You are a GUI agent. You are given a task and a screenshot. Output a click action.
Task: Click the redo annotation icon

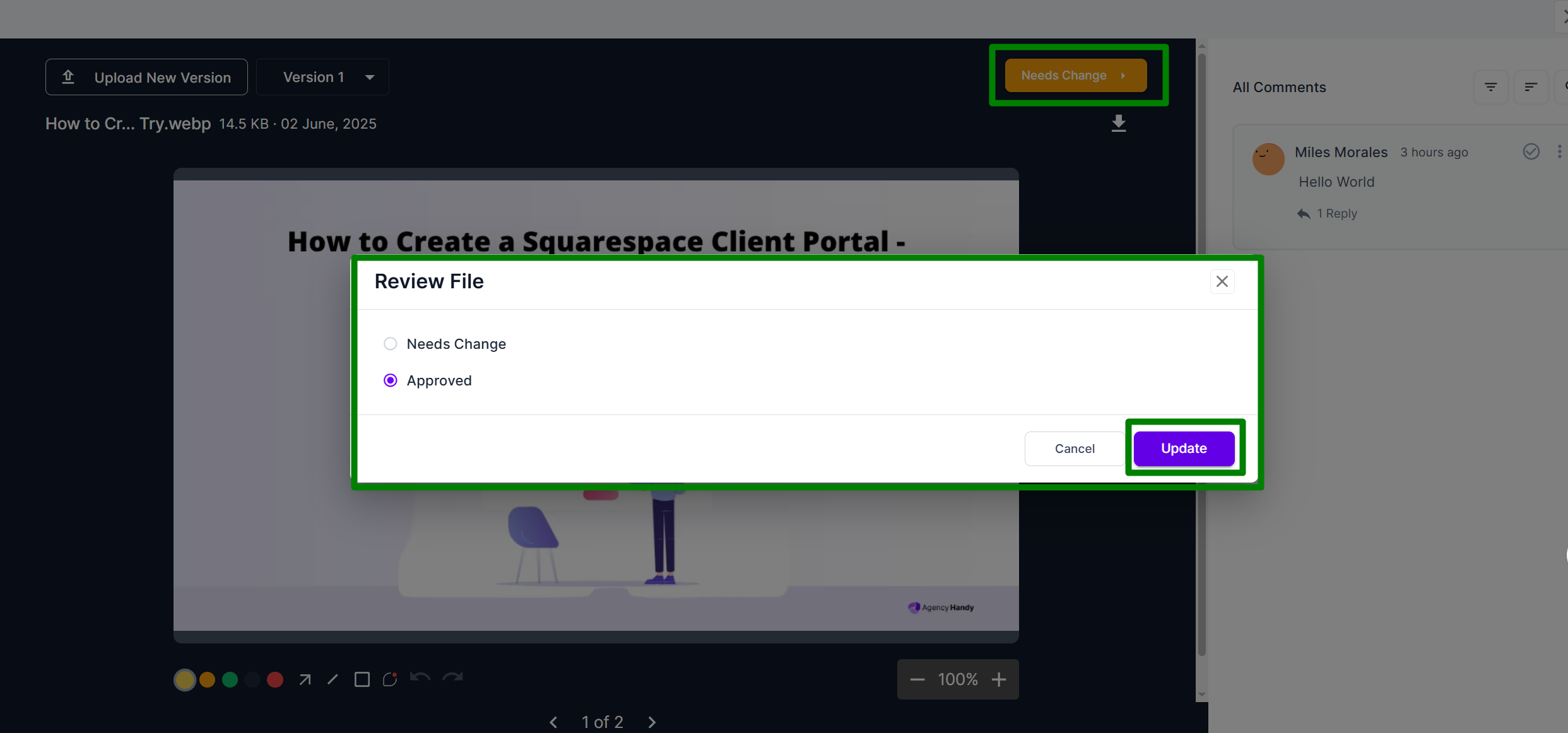click(452, 678)
